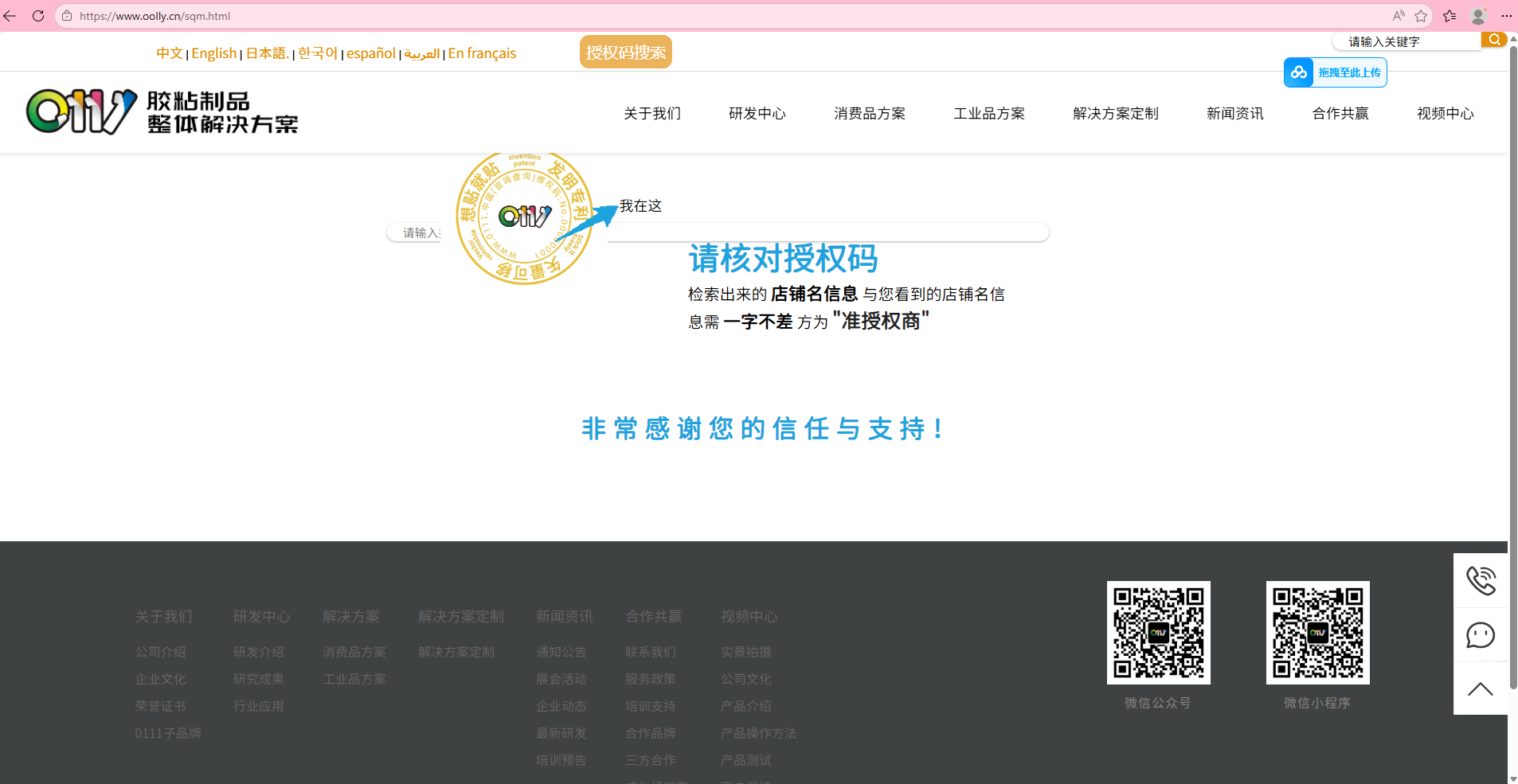Click the phone contact icon
Viewport: 1518px width, 784px height.
[1481, 580]
